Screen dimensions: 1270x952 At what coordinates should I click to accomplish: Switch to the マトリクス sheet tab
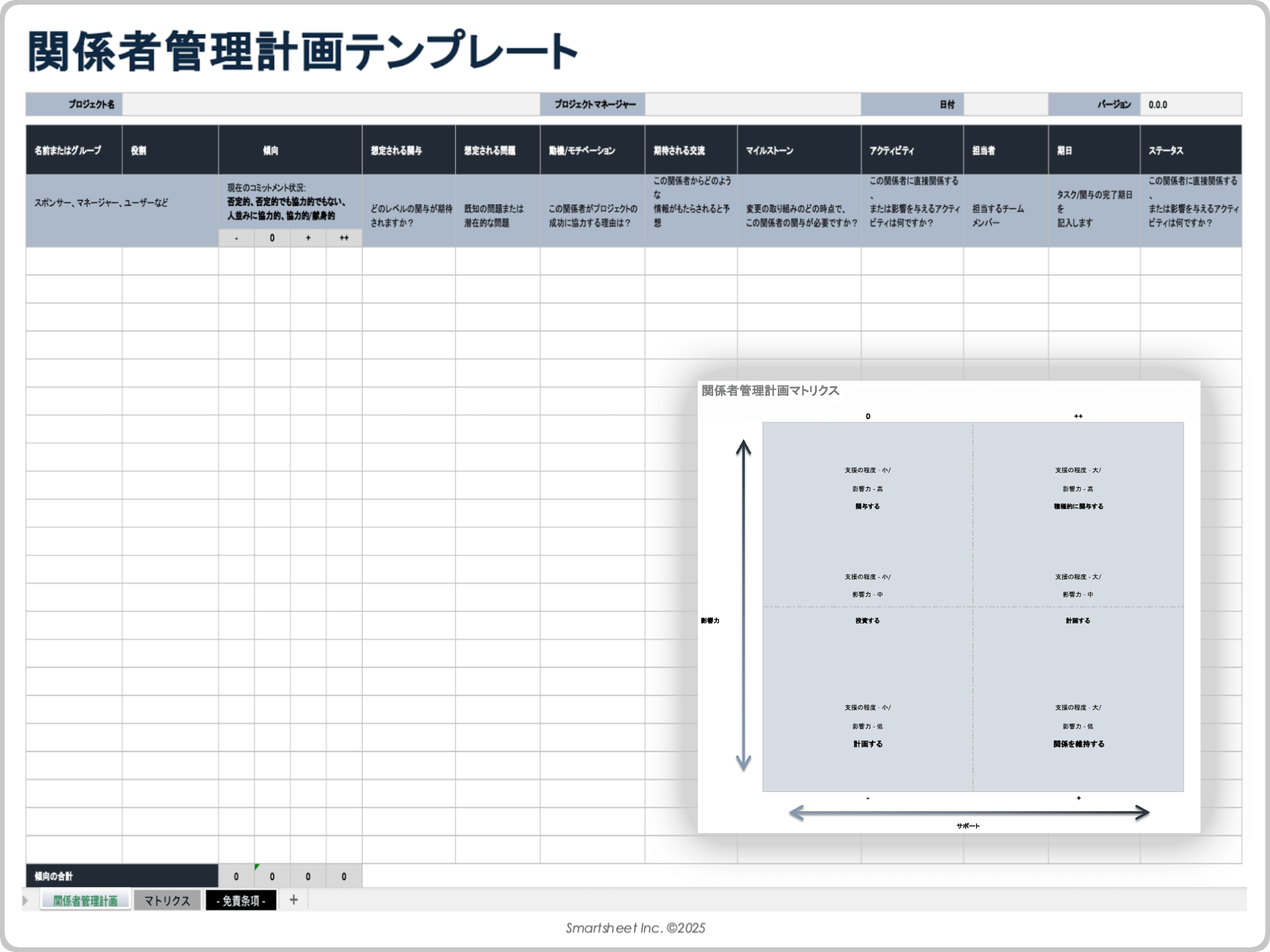(167, 900)
